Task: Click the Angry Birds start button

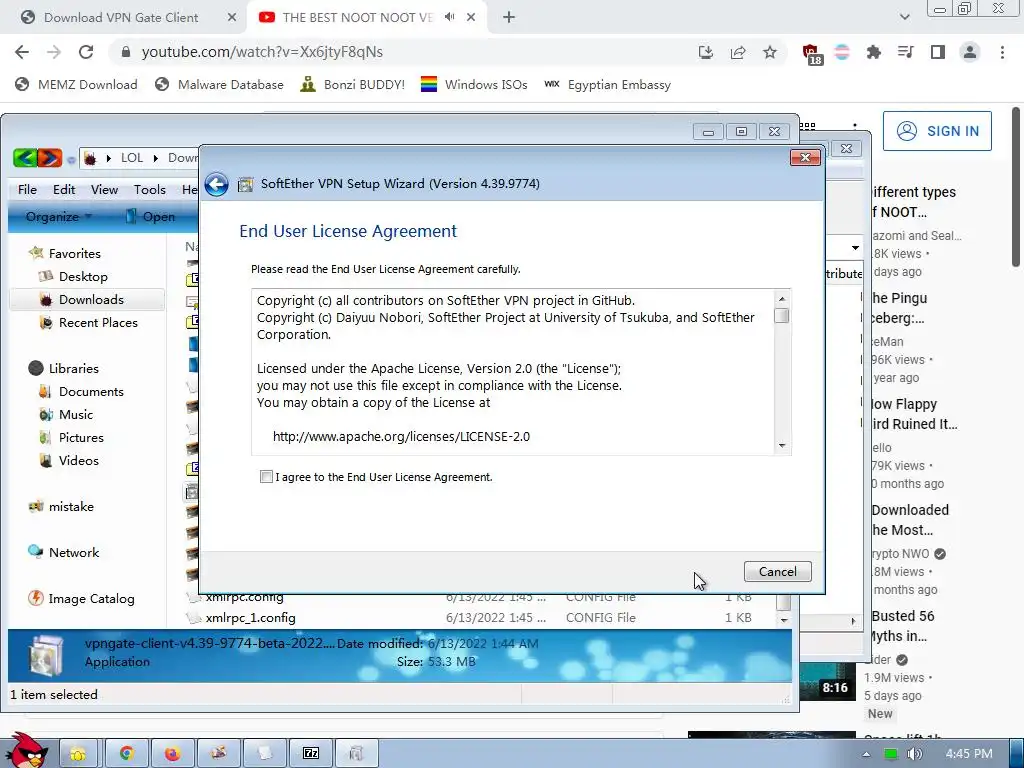Action: tap(26, 751)
